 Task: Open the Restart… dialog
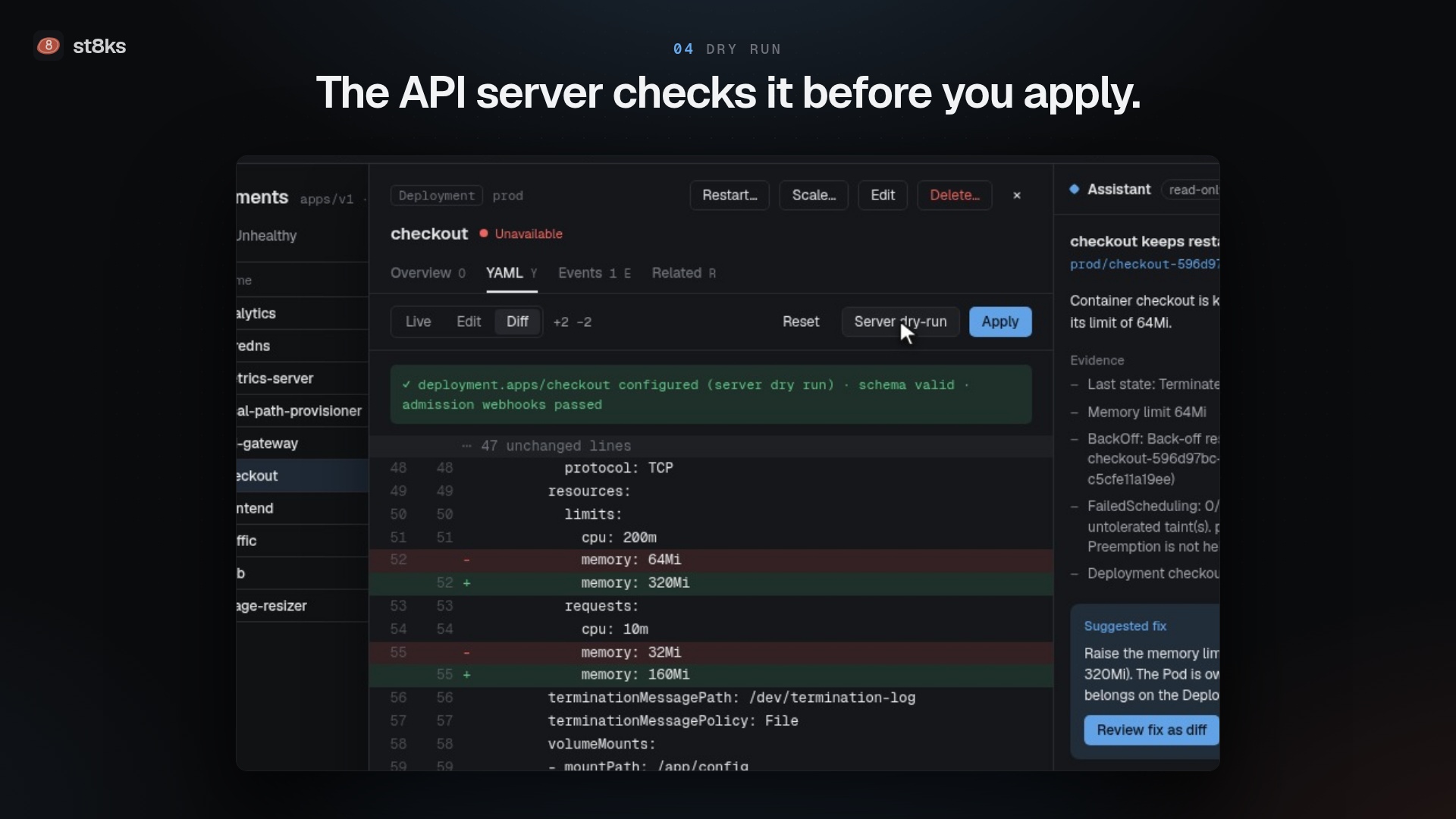pyautogui.click(x=730, y=196)
